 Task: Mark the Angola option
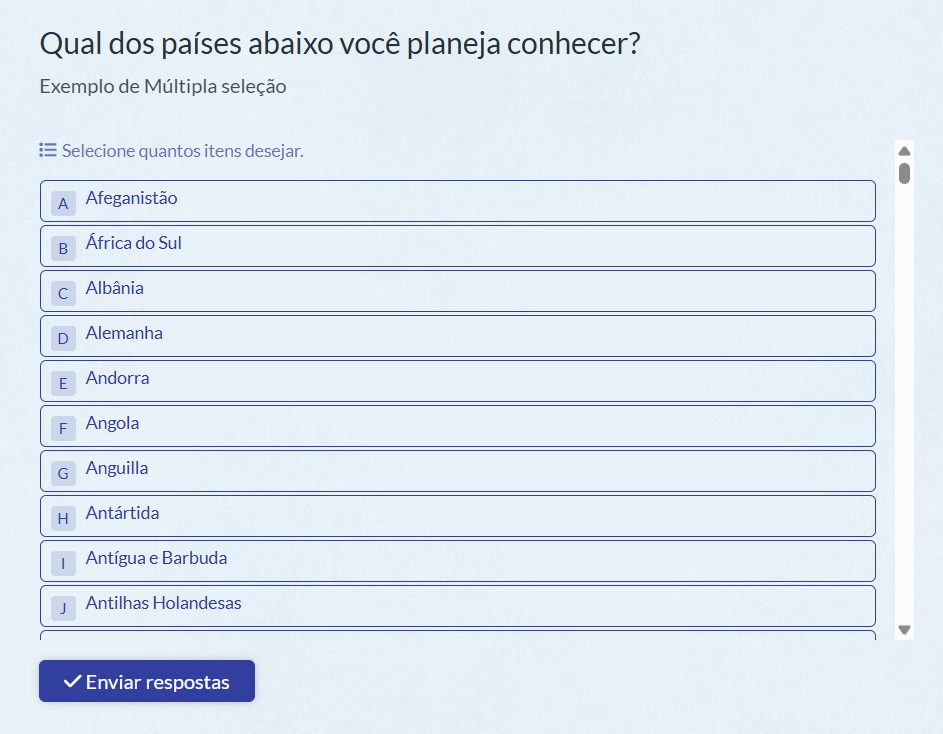[458, 426]
